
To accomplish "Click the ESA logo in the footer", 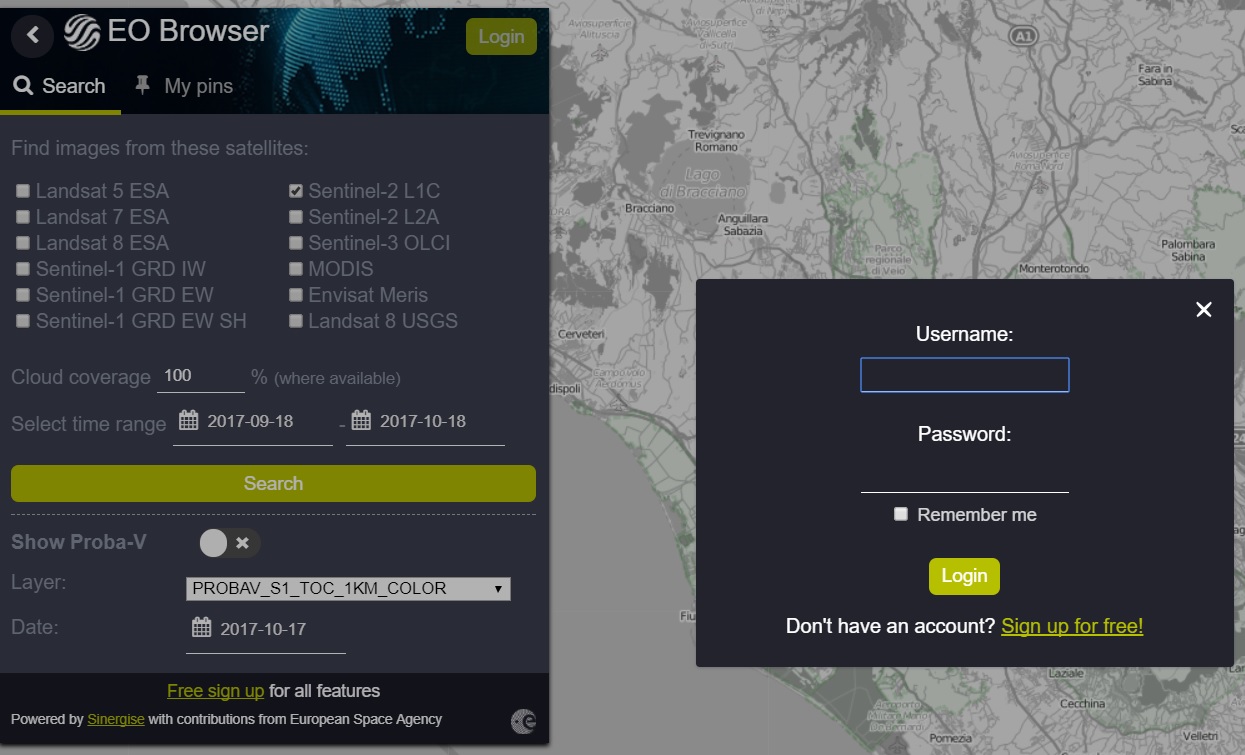I will click(523, 721).
